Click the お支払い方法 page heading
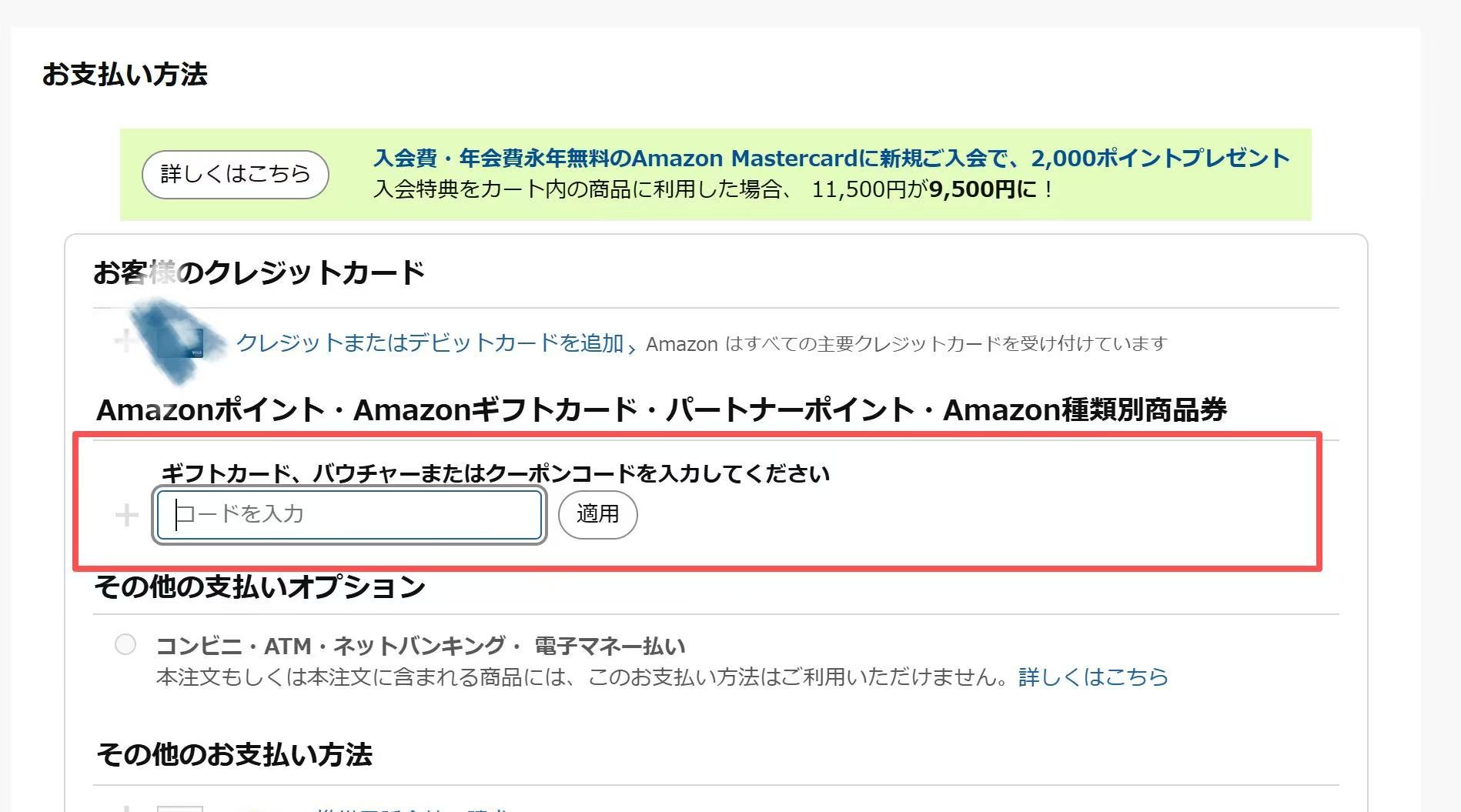 [x=125, y=75]
